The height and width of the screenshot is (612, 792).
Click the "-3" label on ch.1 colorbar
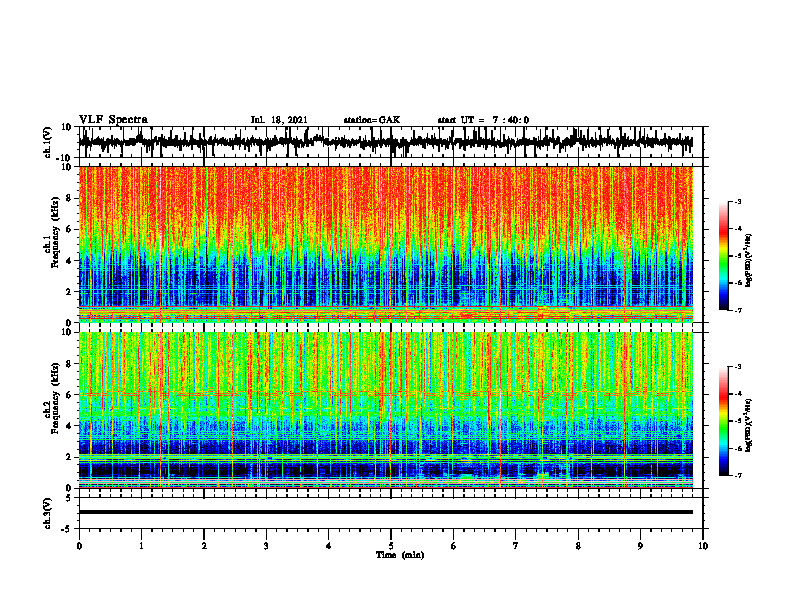click(x=738, y=201)
